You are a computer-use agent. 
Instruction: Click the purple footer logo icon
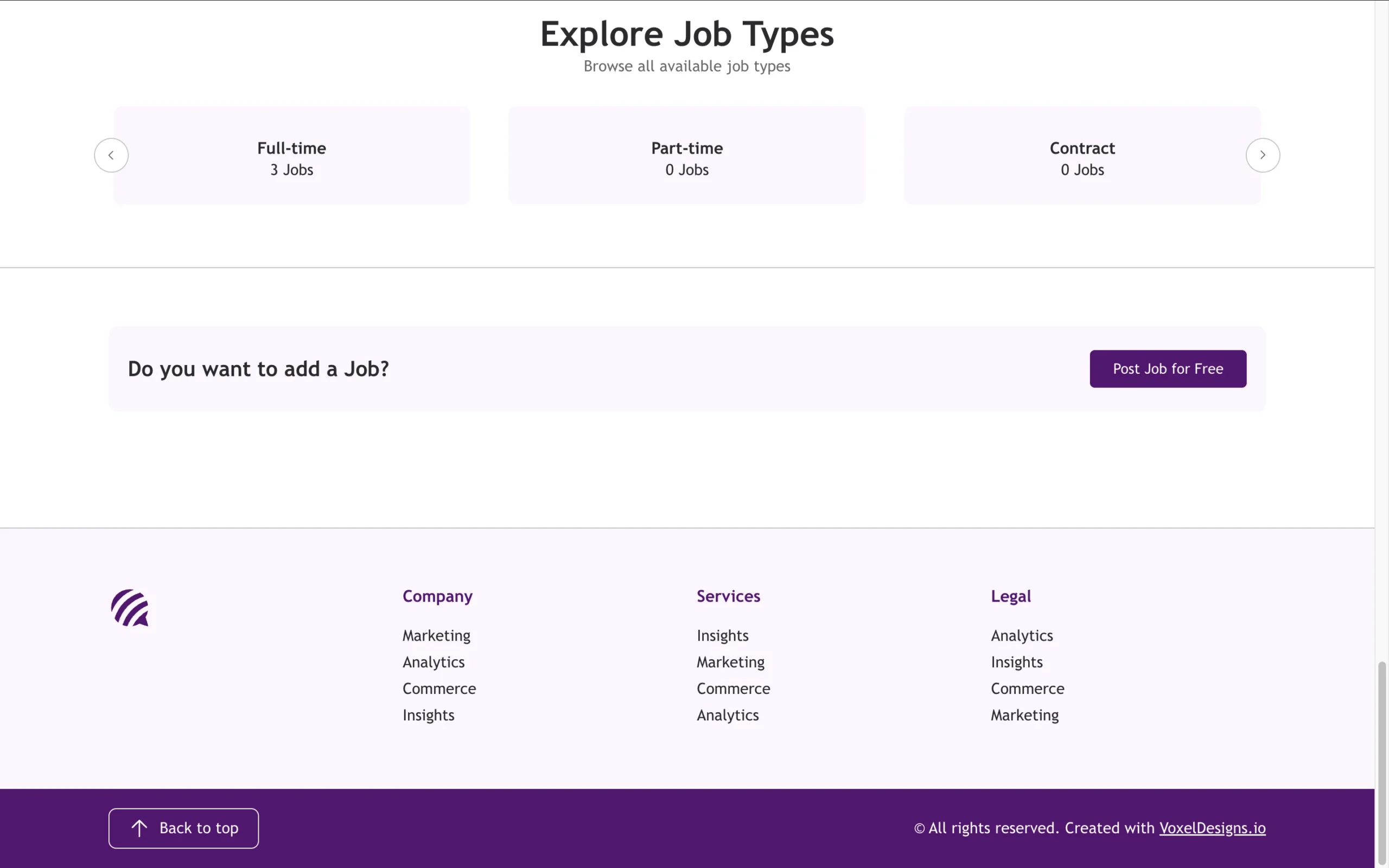[x=130, y=608]
